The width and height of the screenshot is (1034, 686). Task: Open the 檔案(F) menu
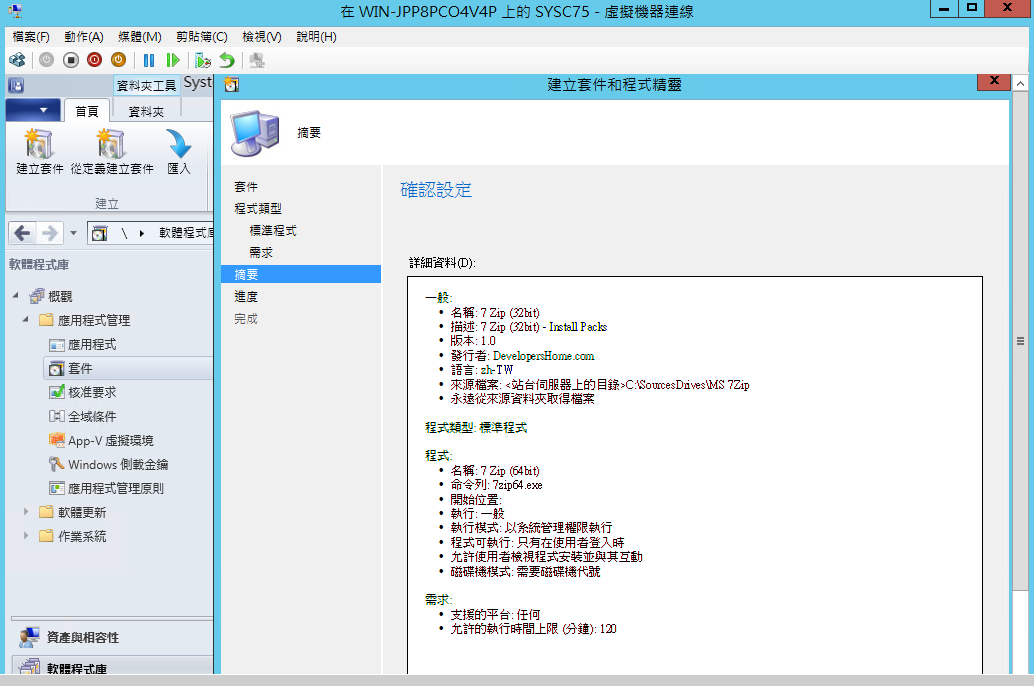(x=31, y=37)
